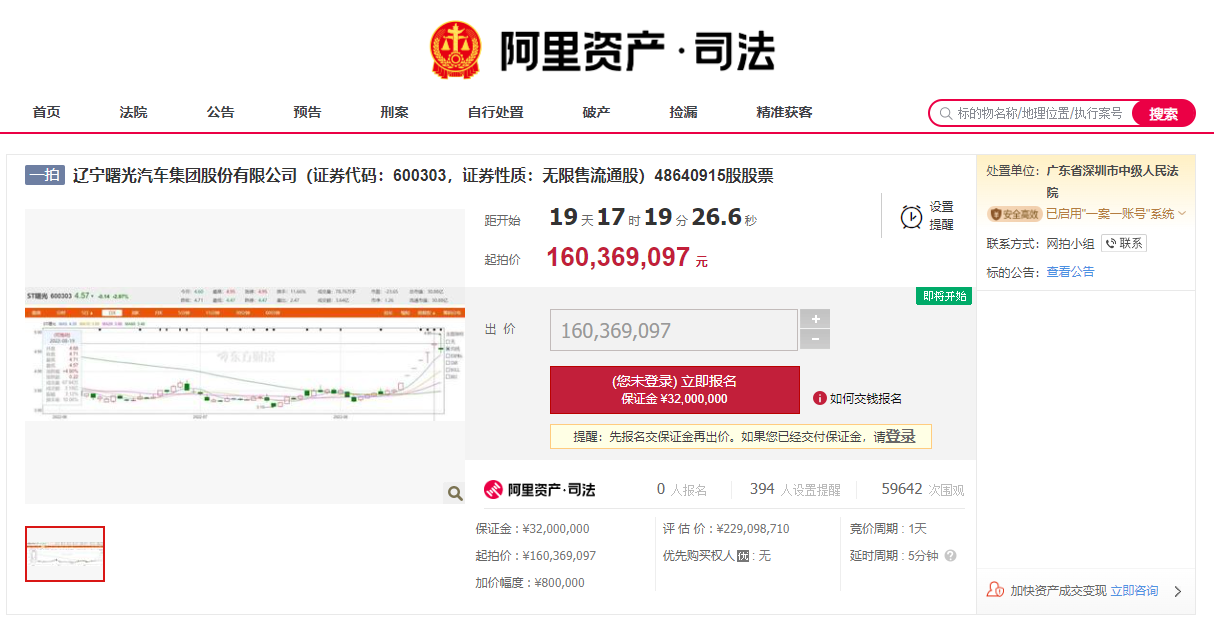This screenshot has width=1214, height=638.
Task: Open the 法院 navigation menu item
Action: pos(133,113)
